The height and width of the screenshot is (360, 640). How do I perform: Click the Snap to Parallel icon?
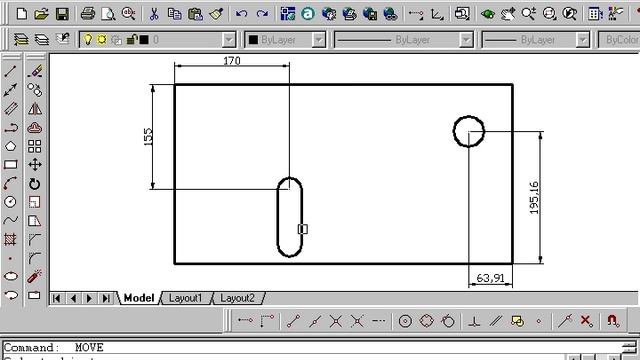coord(496,321)
